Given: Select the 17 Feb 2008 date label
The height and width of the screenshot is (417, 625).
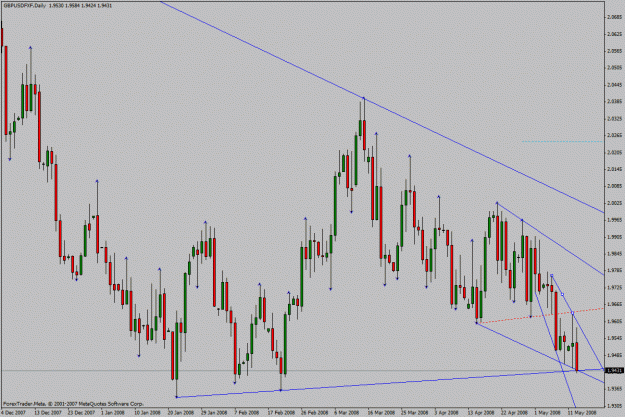Looking at the screenshot, I should (x=281, y=412).
